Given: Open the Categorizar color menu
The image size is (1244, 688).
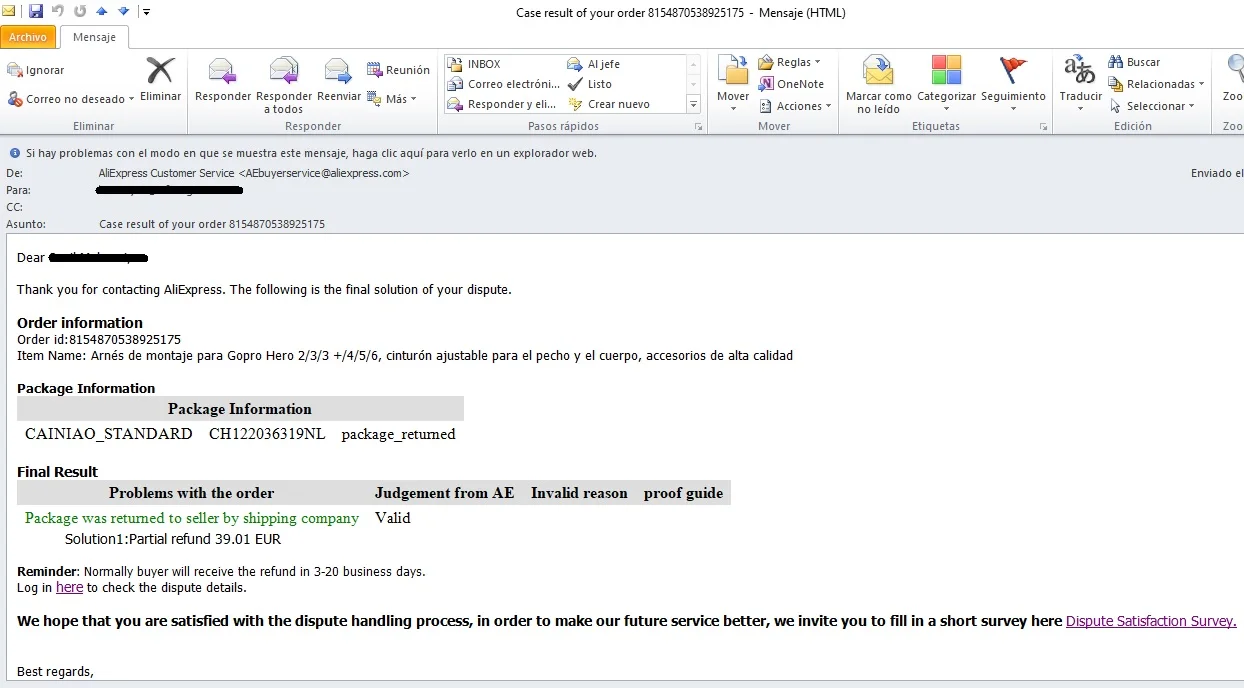Looking at the screenshot, I should tap(946, 82).
